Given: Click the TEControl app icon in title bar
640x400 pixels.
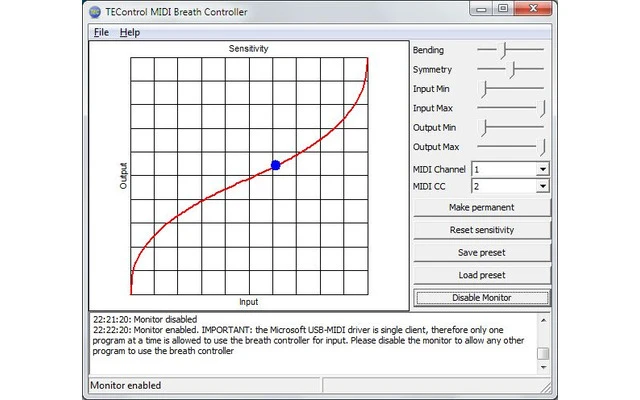Looking at the screenshot, I should 95,12.
